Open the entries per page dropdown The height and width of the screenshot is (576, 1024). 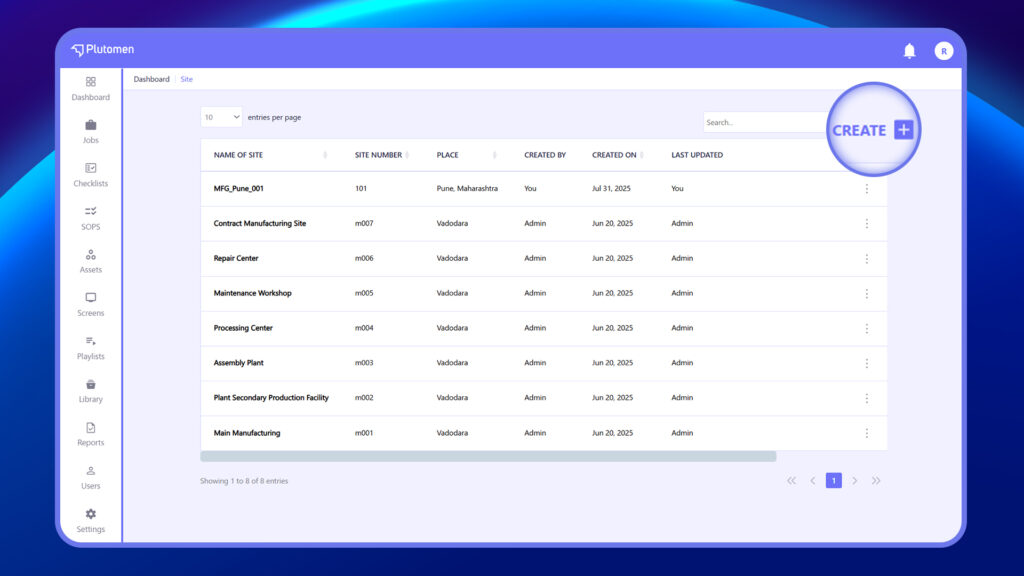click(221, 117)
